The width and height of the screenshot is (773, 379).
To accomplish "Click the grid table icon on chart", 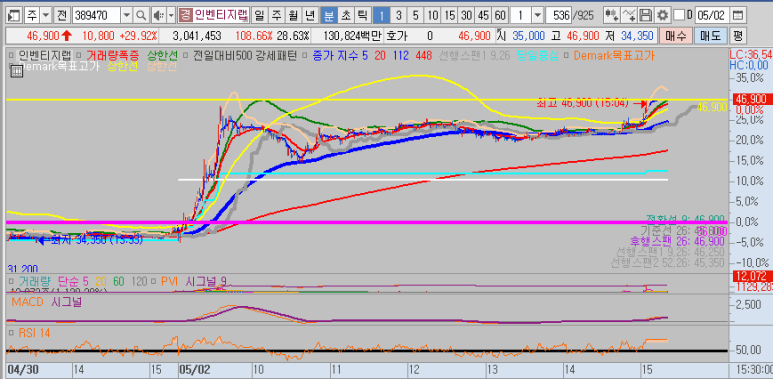I will tap(16, 71).
